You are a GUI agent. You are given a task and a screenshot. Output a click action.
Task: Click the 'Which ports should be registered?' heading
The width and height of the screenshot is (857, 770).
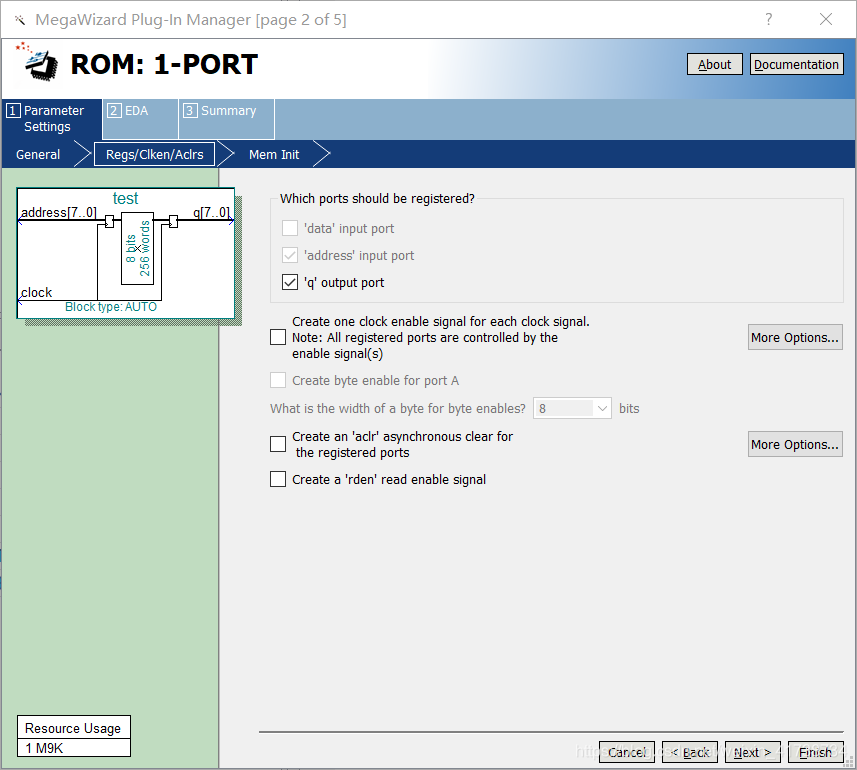(x=377, y=198)
